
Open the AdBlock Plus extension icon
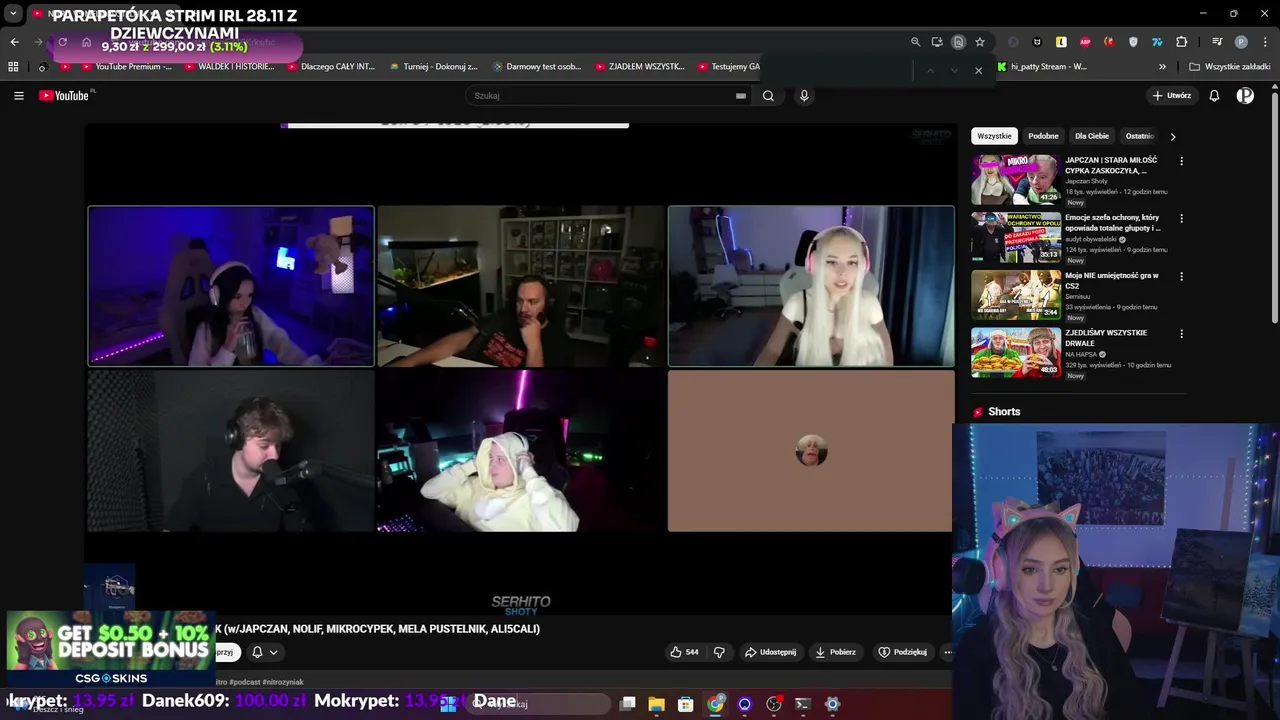pyautogui.click(x=1085, y=42)
